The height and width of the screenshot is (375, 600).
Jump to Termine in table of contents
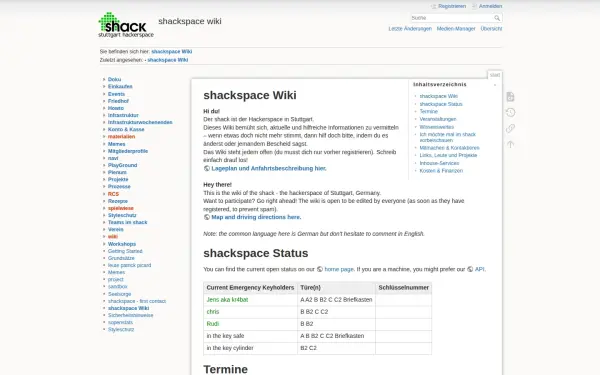click(429, 111)
